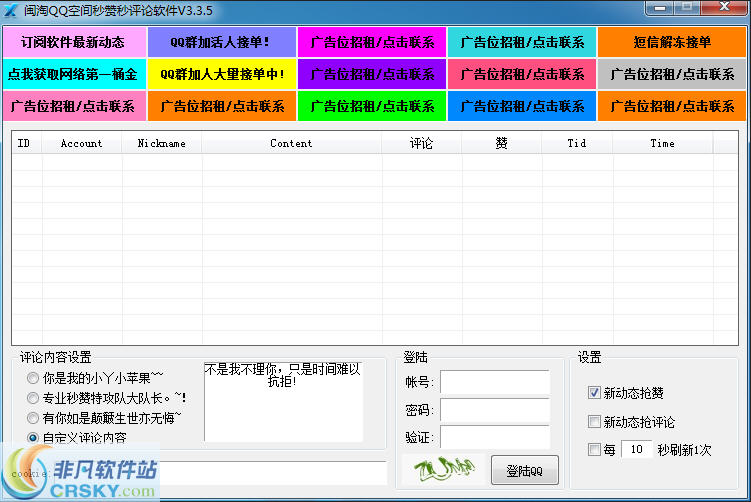Click the magenta 广告位招租 banner
The height and width of the screenshot is (502, 751).
[x=372, y=42]
